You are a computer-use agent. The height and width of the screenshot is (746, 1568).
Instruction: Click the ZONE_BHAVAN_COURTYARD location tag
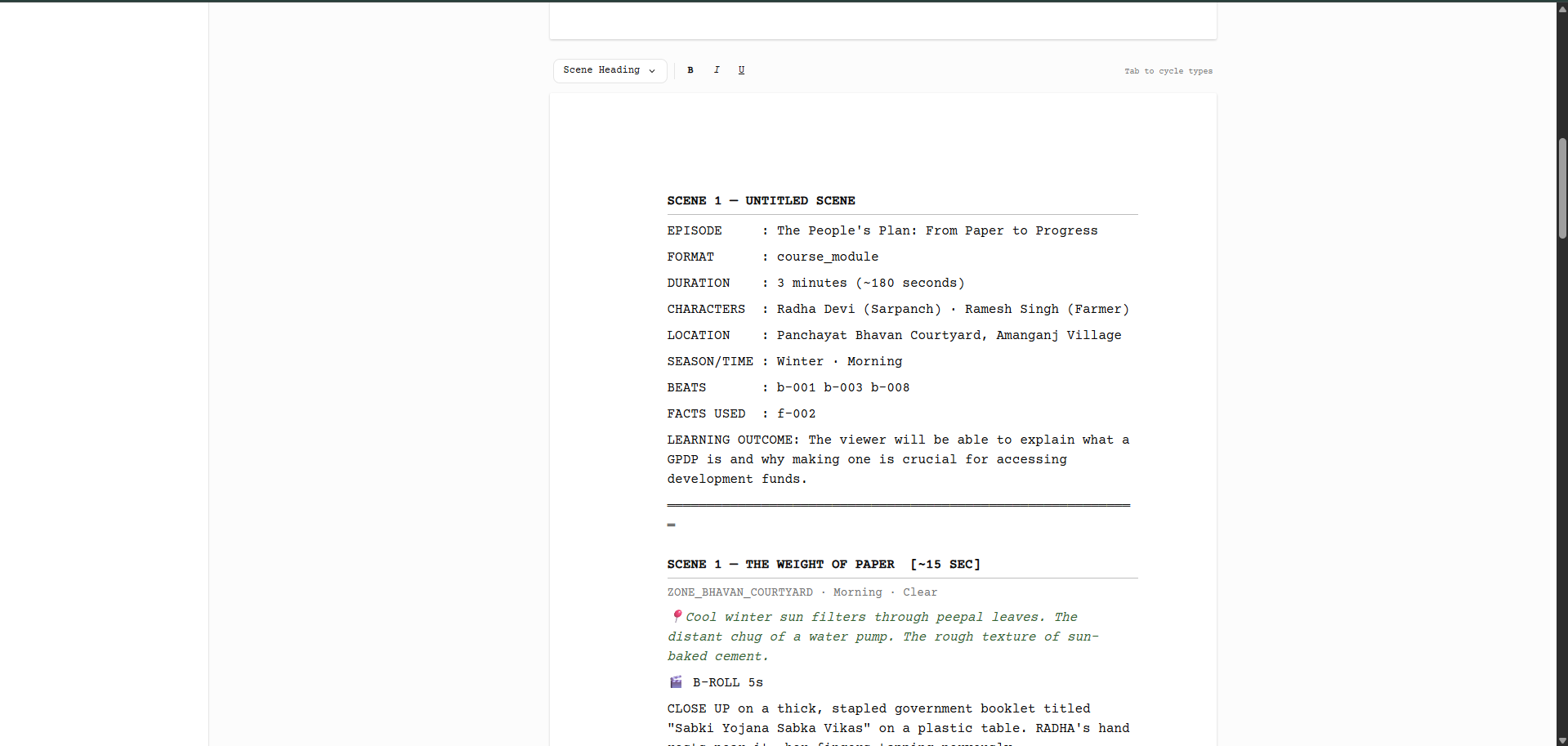(x=739, y=592)
